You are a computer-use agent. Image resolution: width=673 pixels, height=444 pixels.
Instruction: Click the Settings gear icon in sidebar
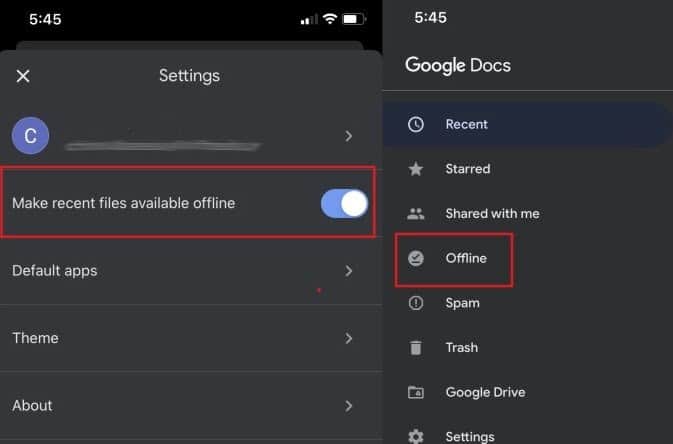point(415,436)
